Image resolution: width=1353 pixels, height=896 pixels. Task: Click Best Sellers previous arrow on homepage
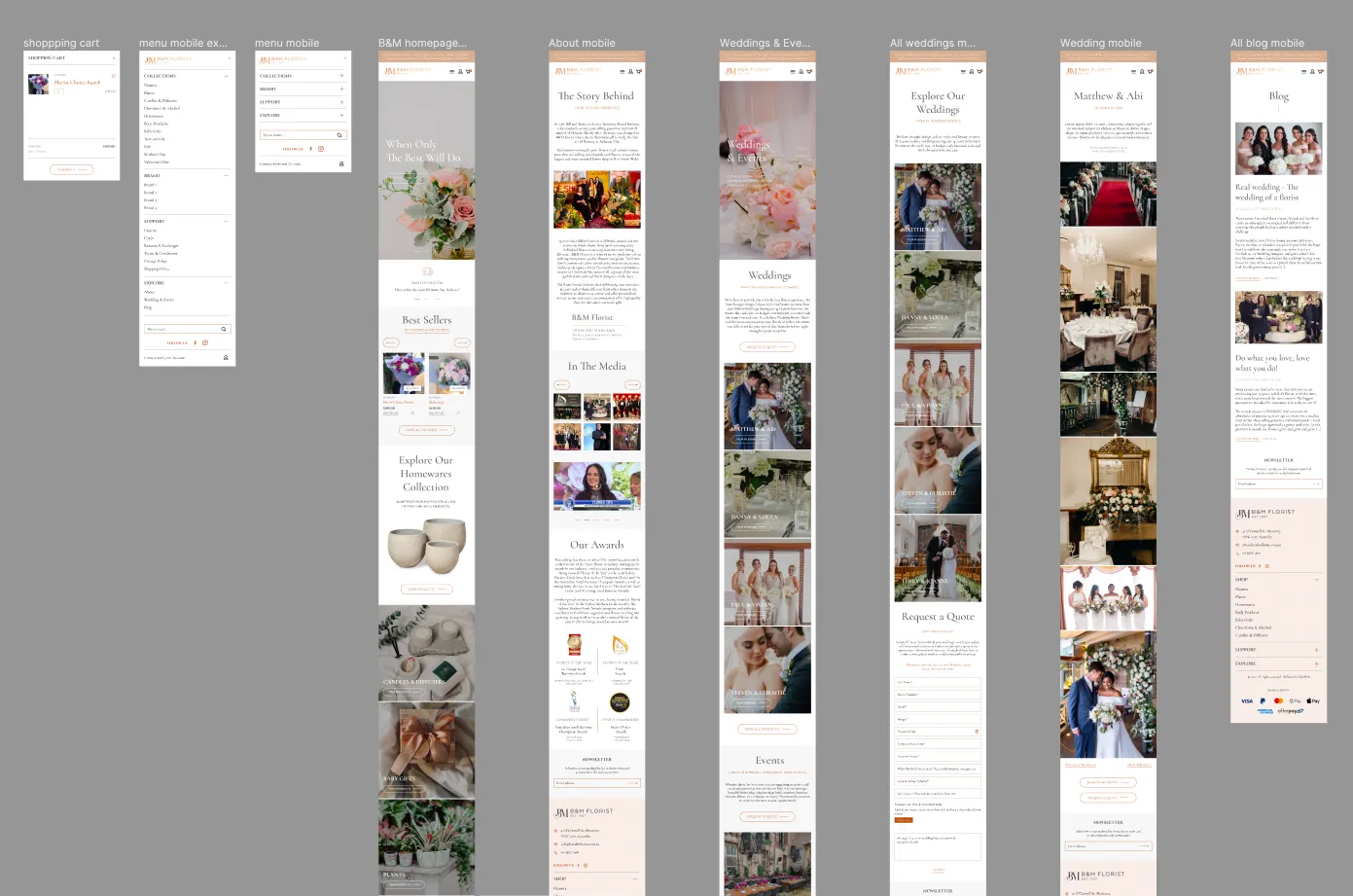(x=390, y=342)
